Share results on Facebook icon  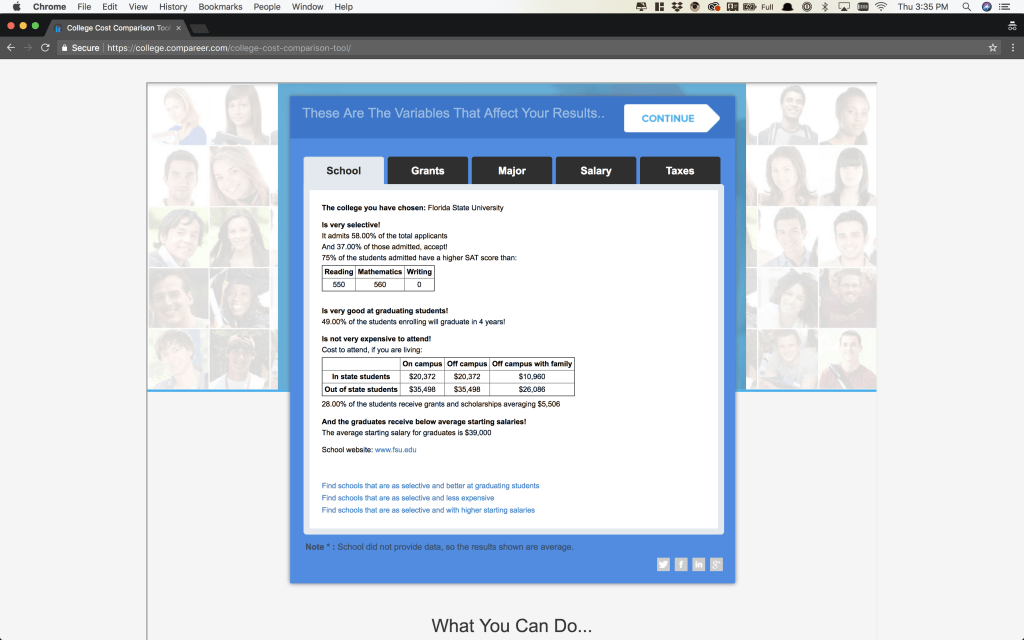tap(681, 564)
